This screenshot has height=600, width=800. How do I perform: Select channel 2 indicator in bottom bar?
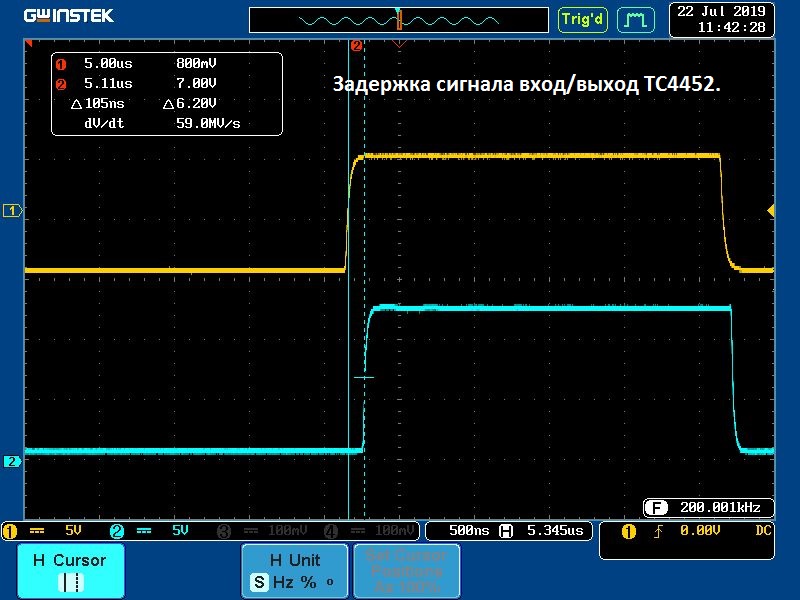point(117,532)
